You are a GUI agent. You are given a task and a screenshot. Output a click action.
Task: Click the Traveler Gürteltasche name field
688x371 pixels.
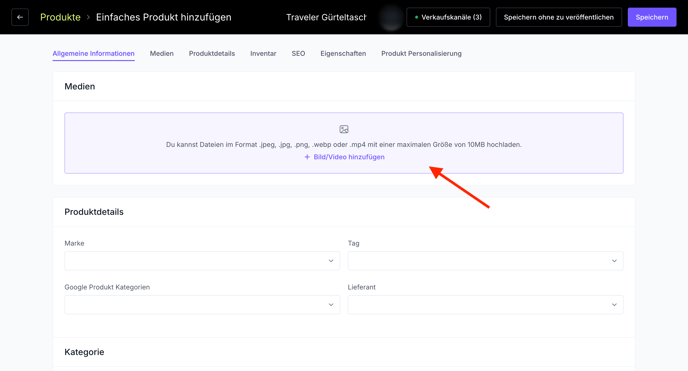[x=326, y=17]
